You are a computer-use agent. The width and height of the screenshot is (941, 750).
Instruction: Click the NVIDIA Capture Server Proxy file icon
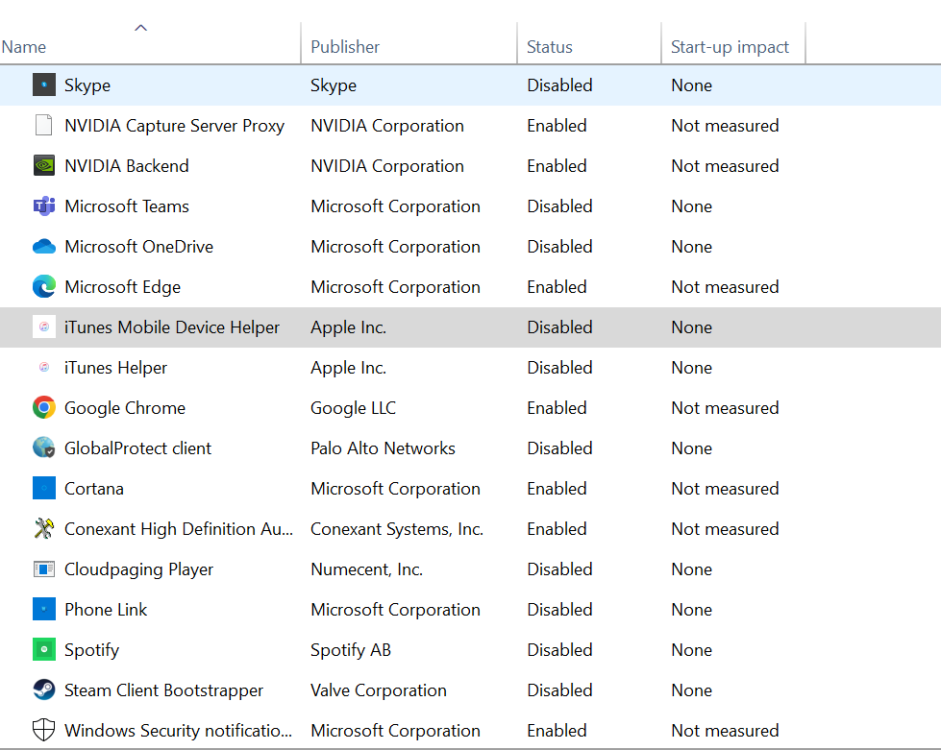(x=44, y=125)
